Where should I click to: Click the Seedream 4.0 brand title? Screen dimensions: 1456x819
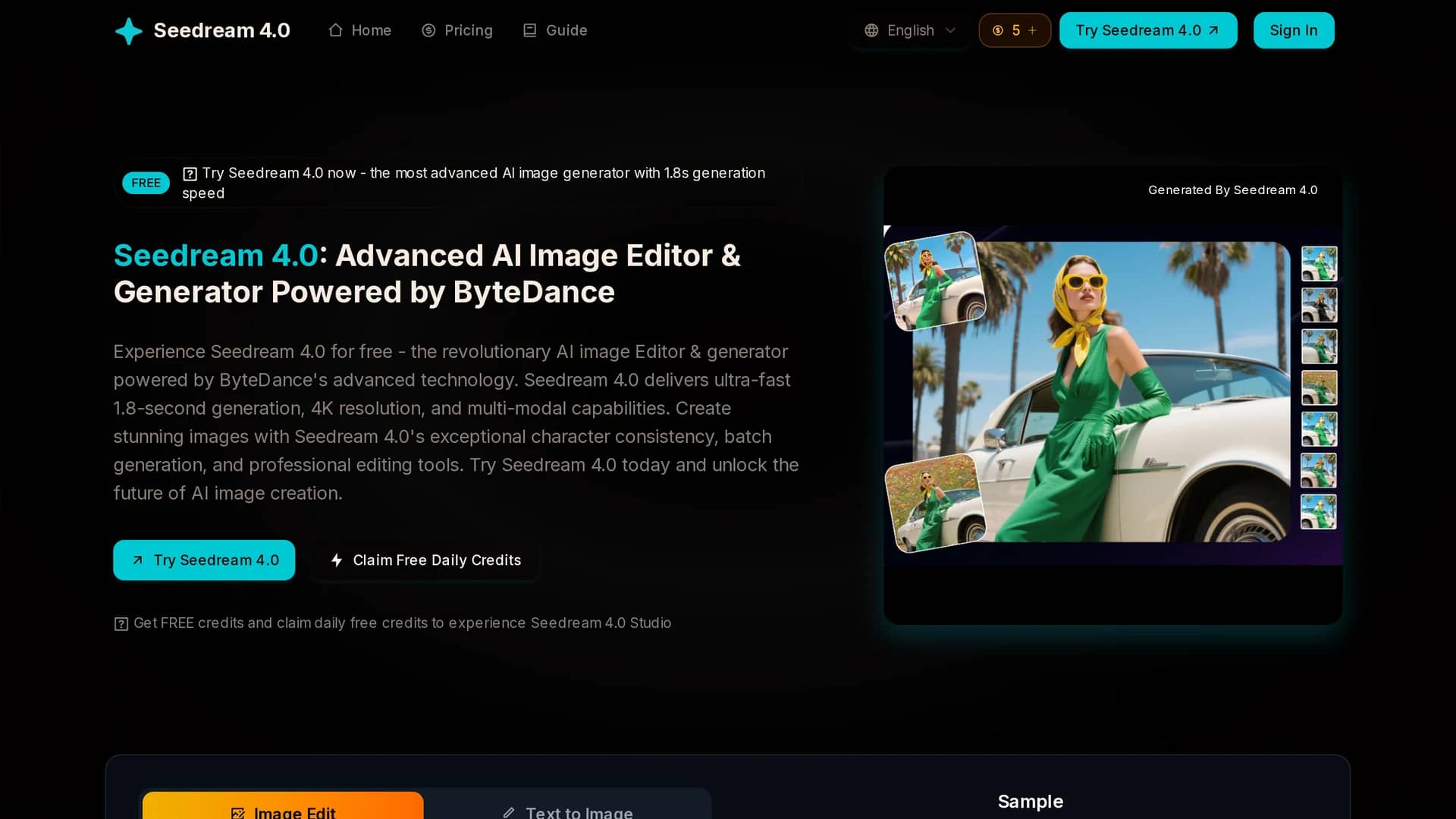click(221, 30)
